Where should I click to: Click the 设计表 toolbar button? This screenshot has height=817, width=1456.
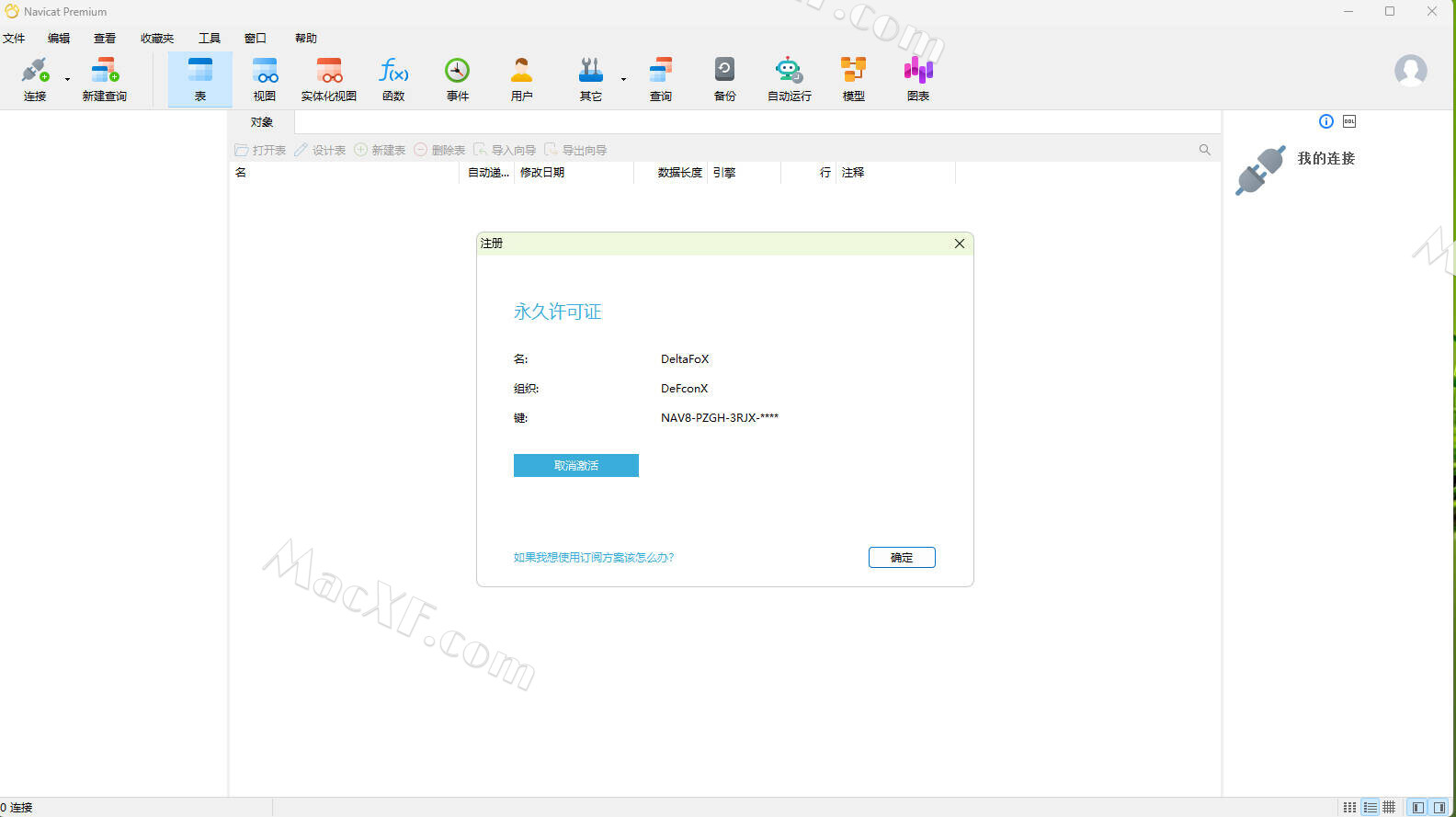point(320,150)
